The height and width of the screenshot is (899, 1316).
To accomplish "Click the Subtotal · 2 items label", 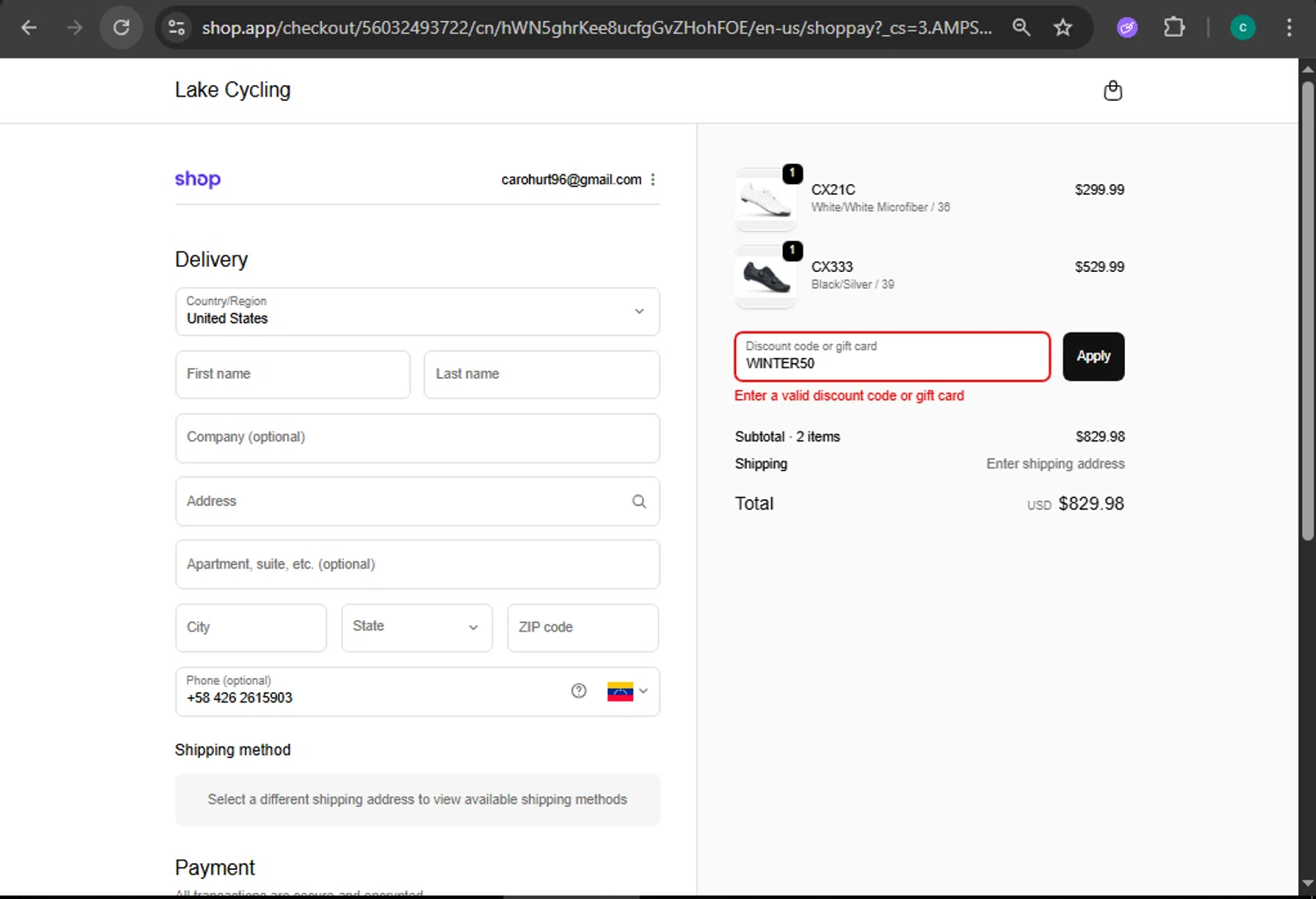I will click(x=787, y=437).
